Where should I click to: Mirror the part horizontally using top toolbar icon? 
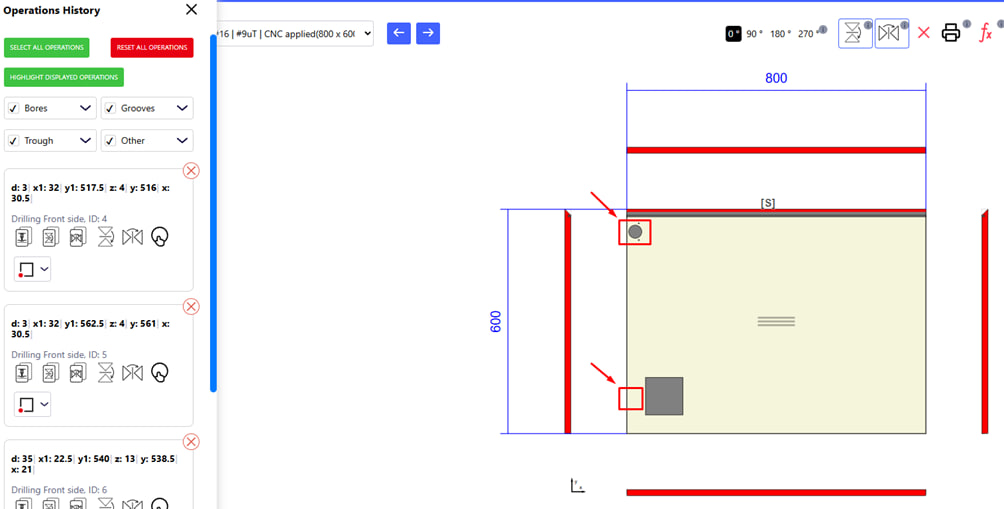[x=890, y=33]
